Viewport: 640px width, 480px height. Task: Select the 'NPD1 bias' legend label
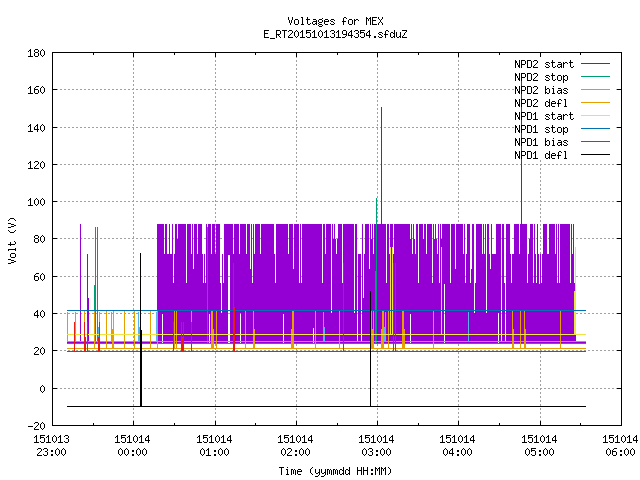click(x=541, y=142)
